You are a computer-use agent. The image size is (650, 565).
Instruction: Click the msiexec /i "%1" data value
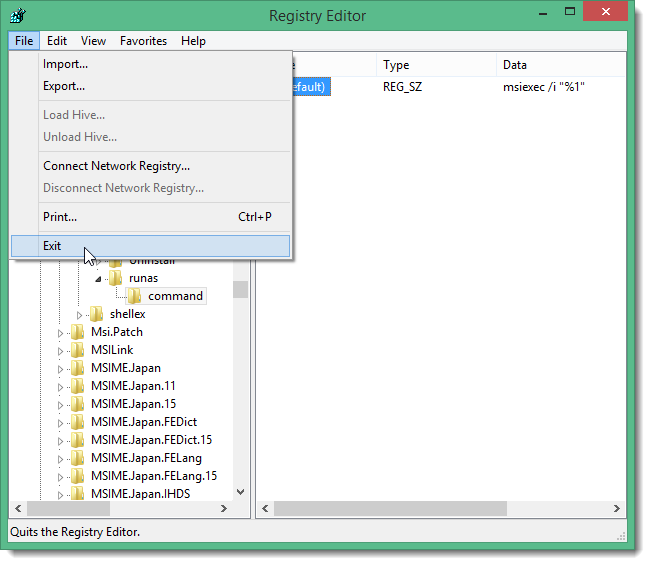pyautogui.click(x=543, y=87)
